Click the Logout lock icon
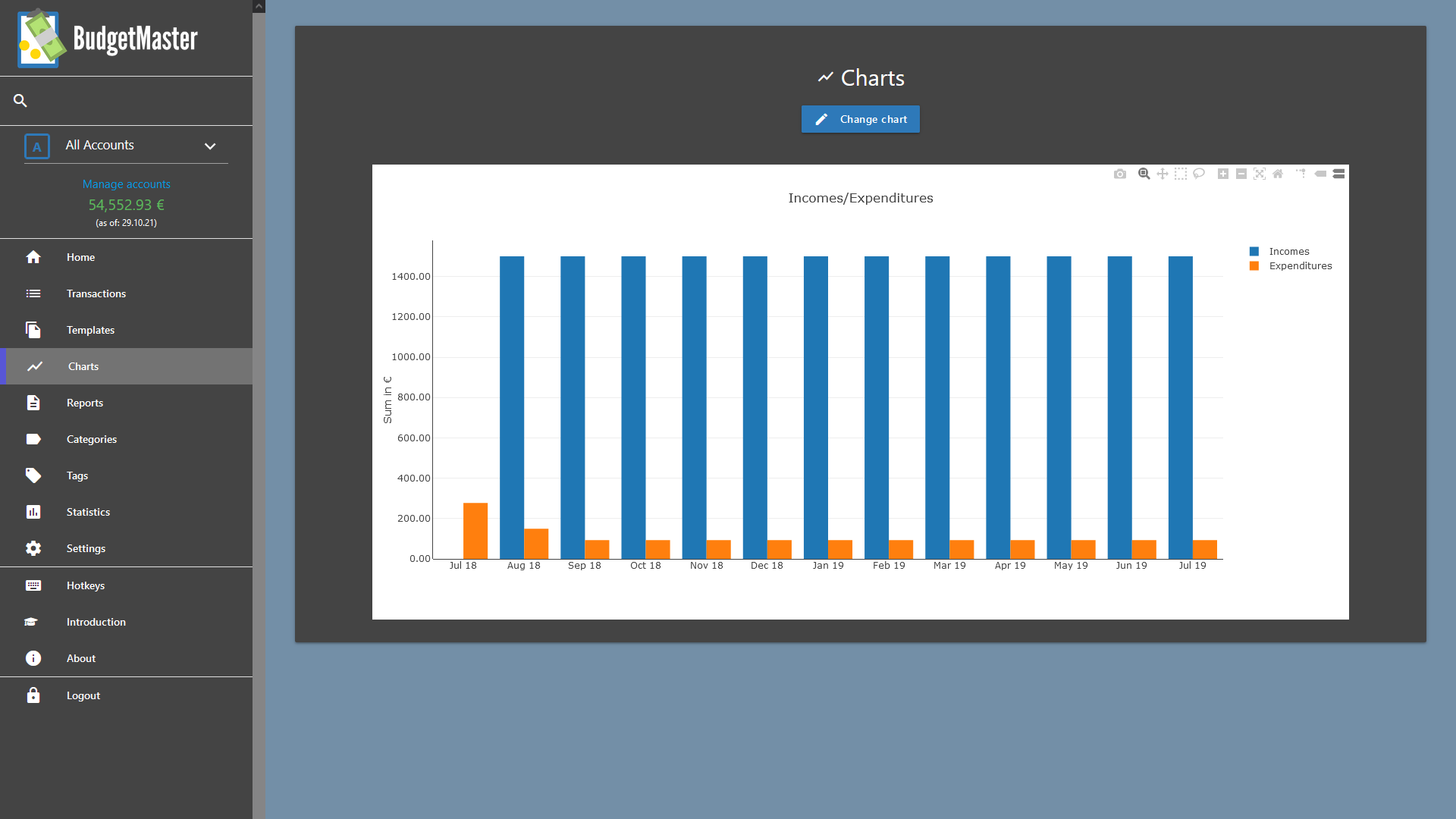This screenshot has width=1456, height=819. (33, 695)
